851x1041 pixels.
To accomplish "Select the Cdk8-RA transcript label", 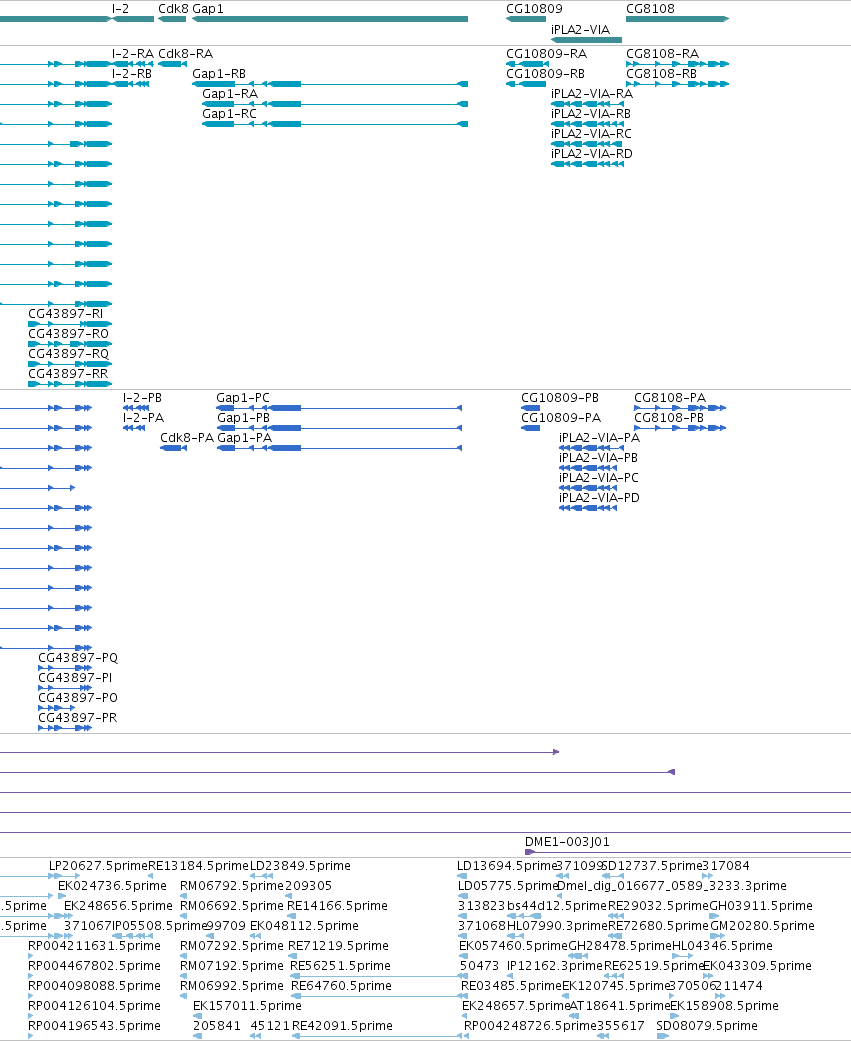I will click(186, 54).
